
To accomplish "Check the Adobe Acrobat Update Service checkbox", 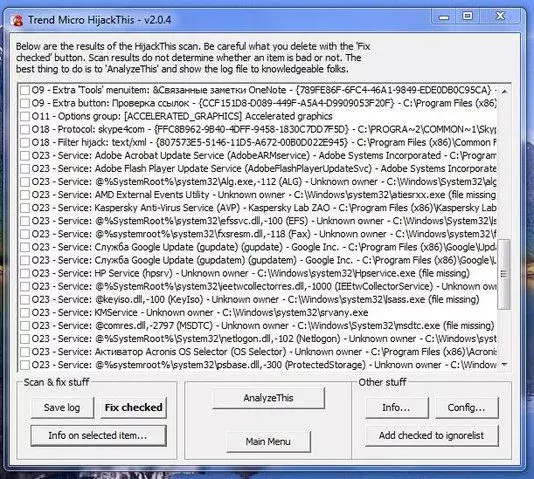I will coord(25,156).
